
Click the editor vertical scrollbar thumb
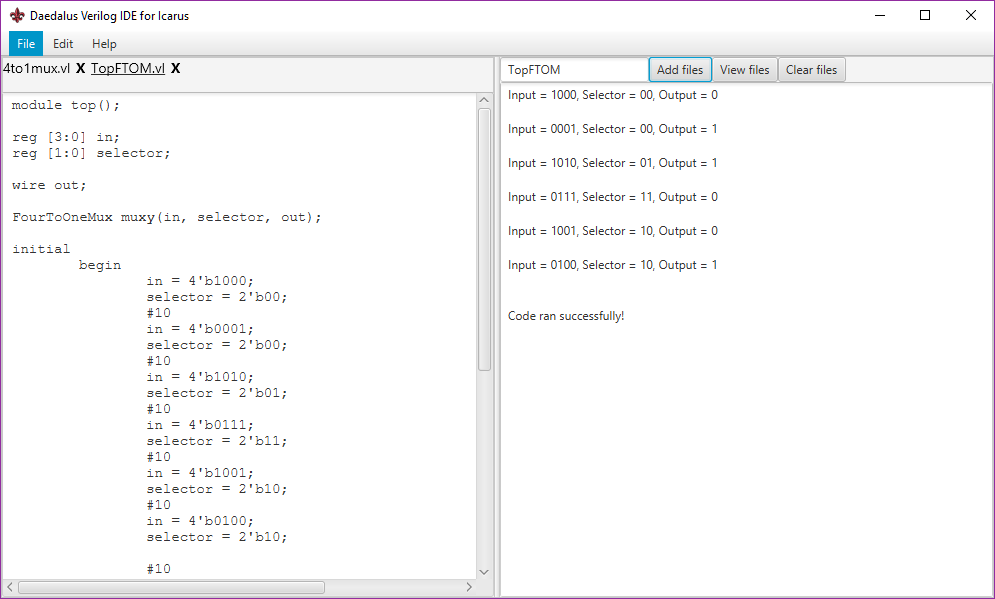click(484, 239)
